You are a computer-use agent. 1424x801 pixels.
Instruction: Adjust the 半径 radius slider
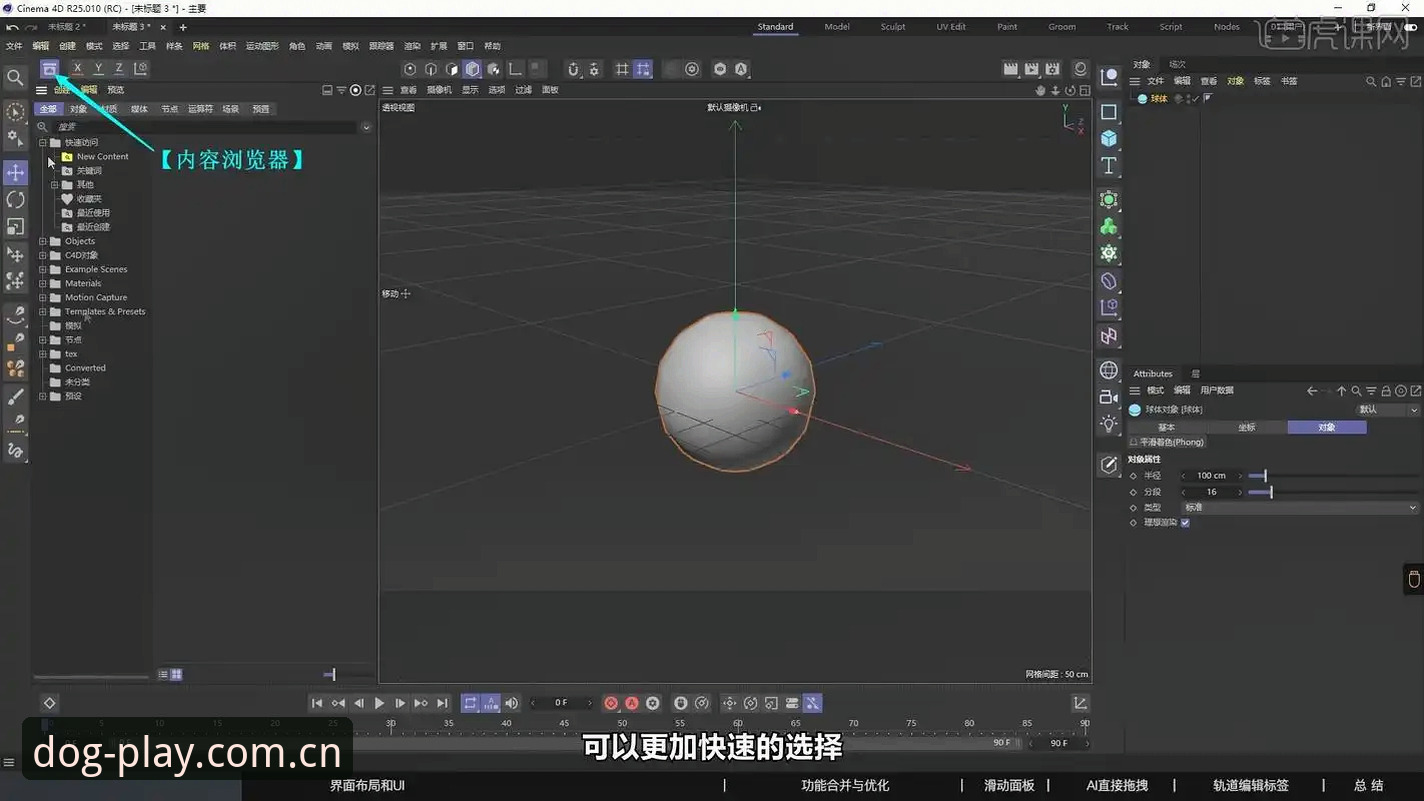click(x=1264, y=476)
